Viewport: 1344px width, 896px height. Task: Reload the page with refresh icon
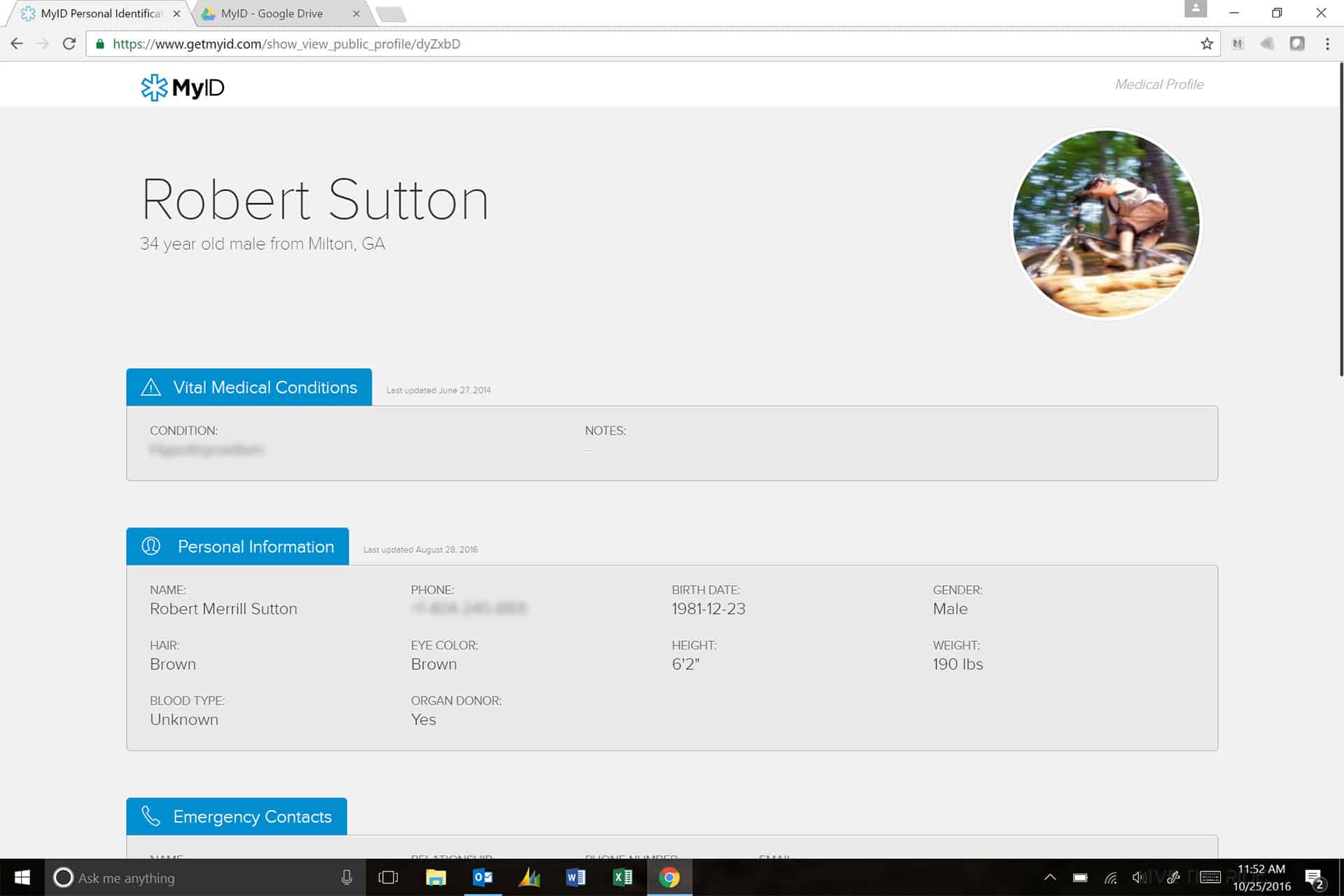click(x=69, y=43)
